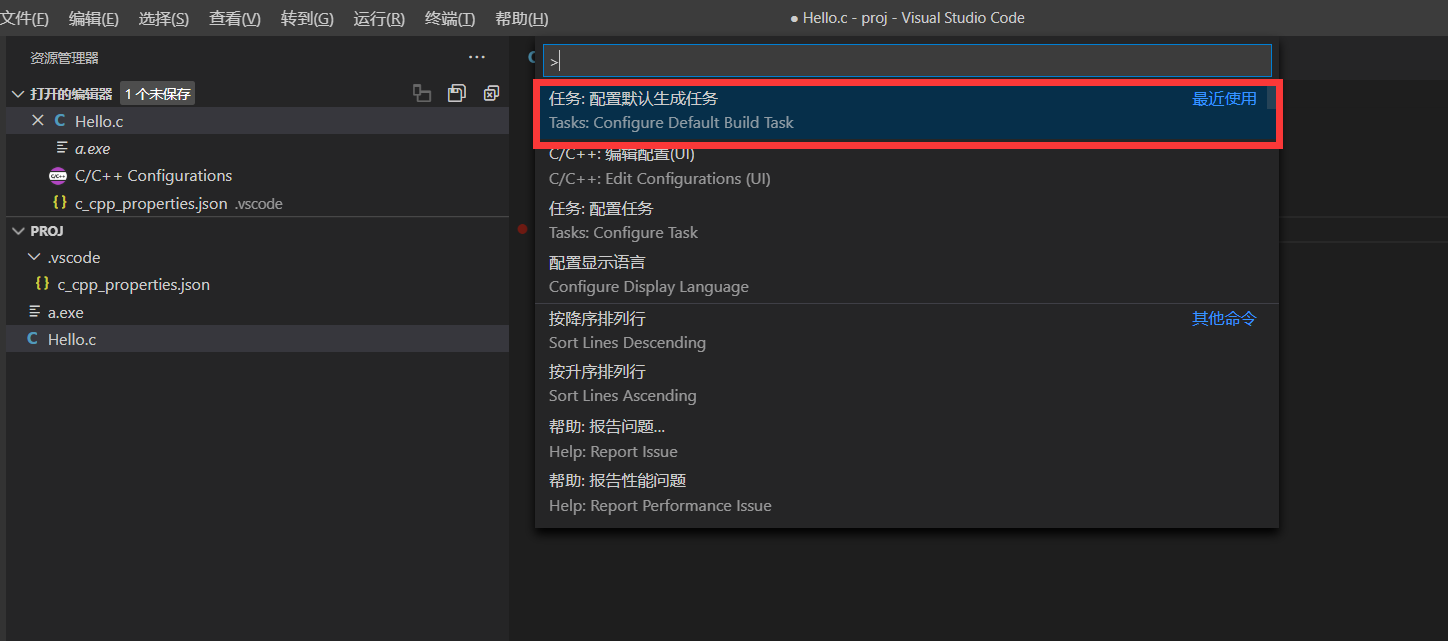Click the 1 个未保存 badge

point(157,94)
